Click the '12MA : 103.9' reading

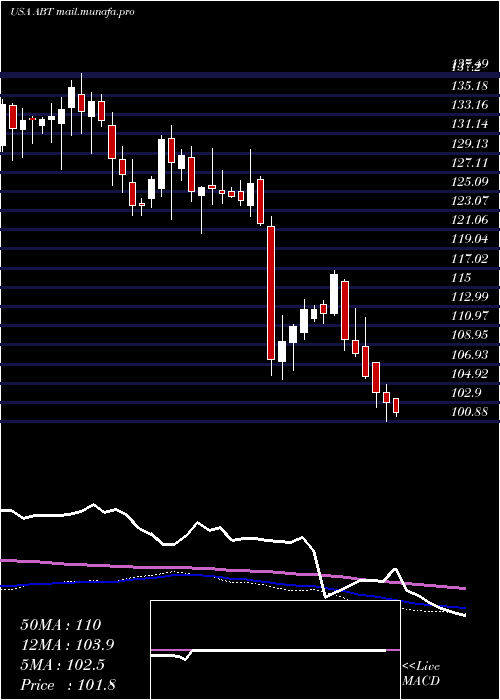67,645
